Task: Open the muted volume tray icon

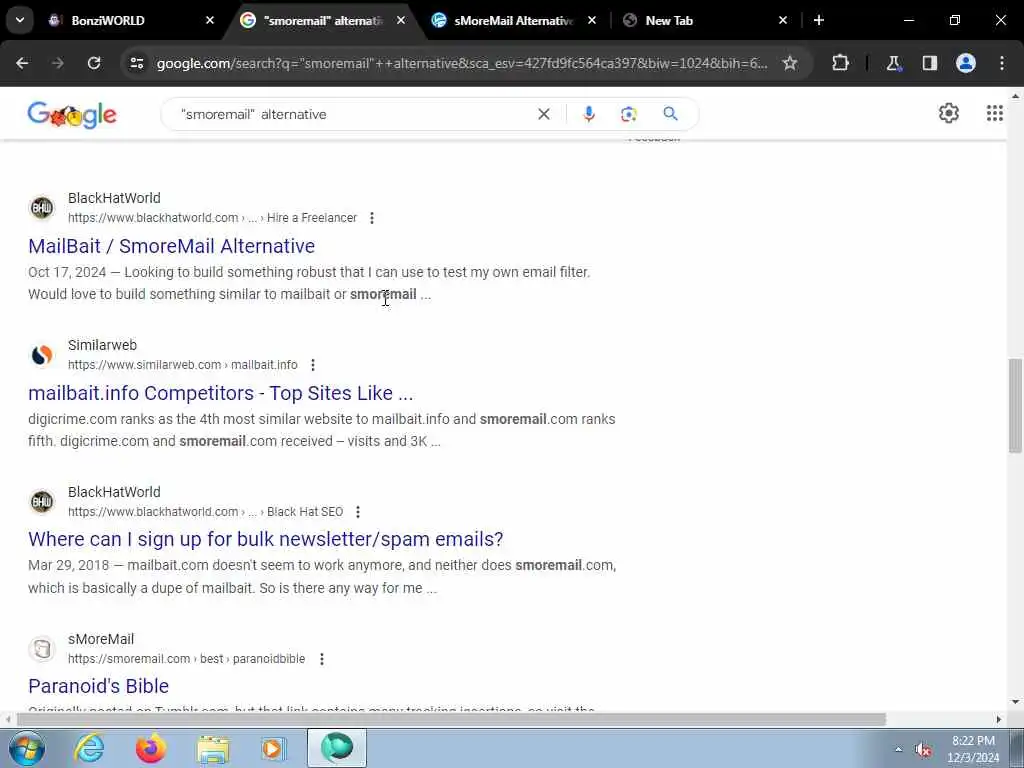Action: [x=923, y=750]
